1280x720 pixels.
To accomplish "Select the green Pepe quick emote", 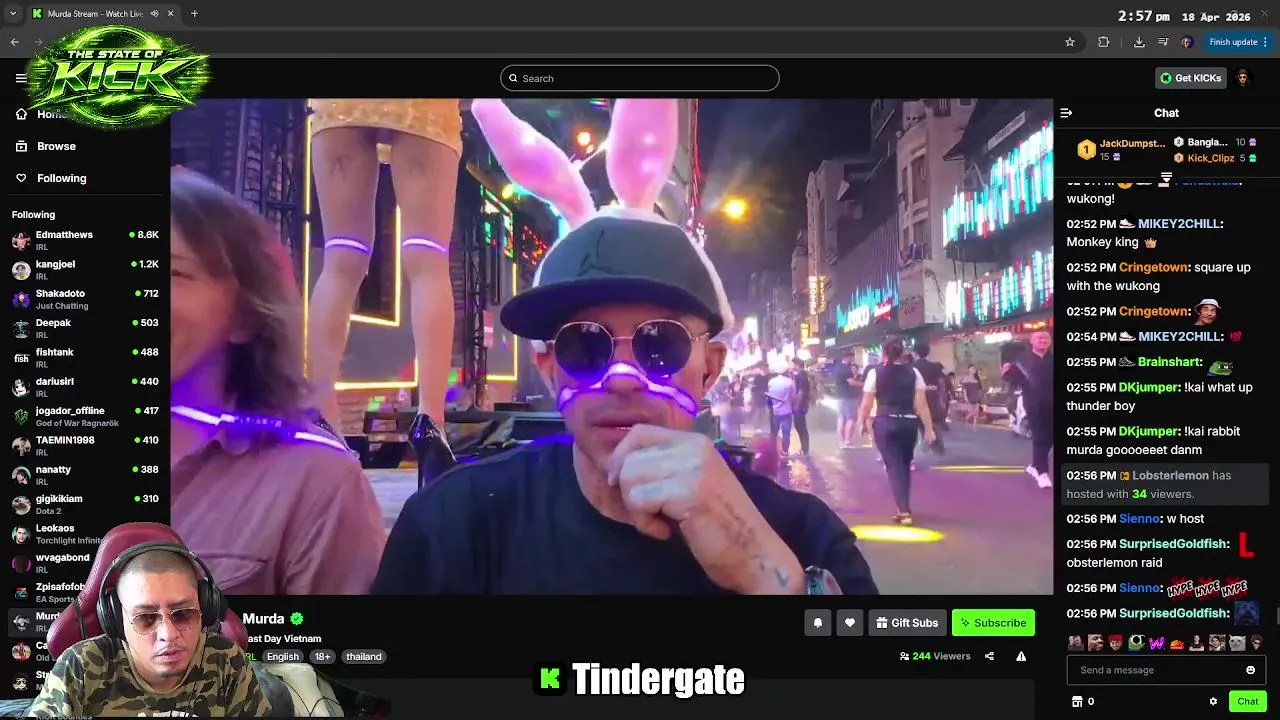I will pos(1136,643).
